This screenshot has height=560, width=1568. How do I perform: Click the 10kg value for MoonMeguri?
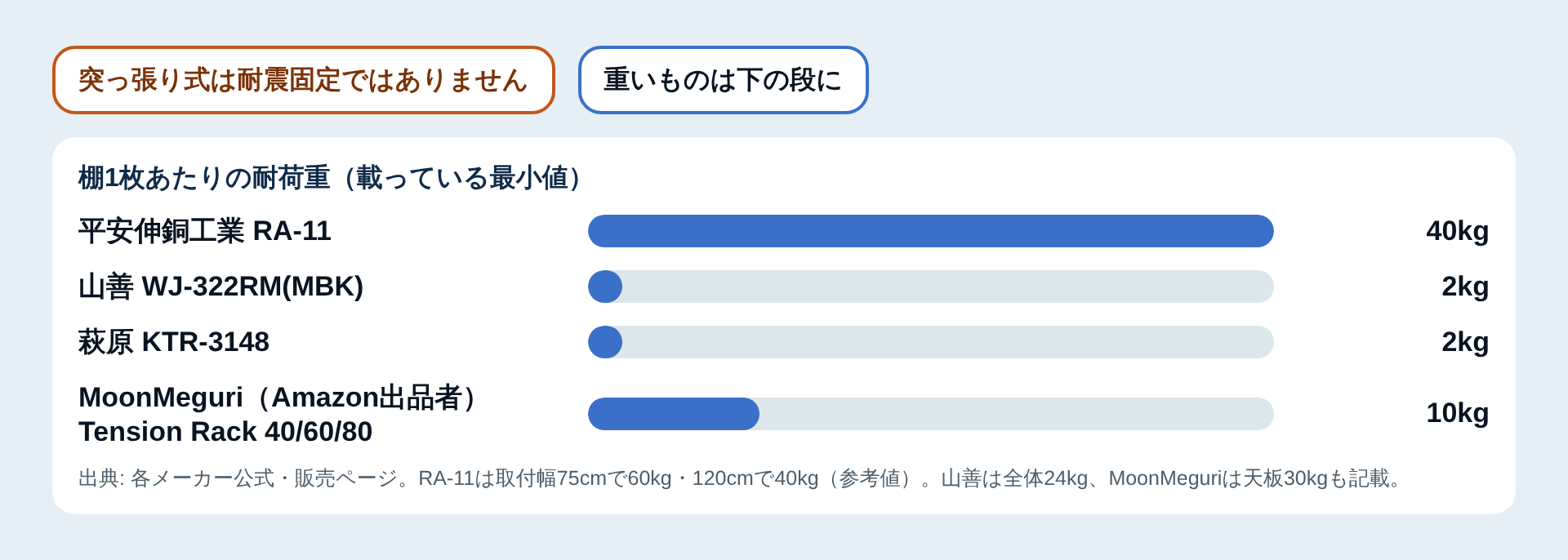1458,413
